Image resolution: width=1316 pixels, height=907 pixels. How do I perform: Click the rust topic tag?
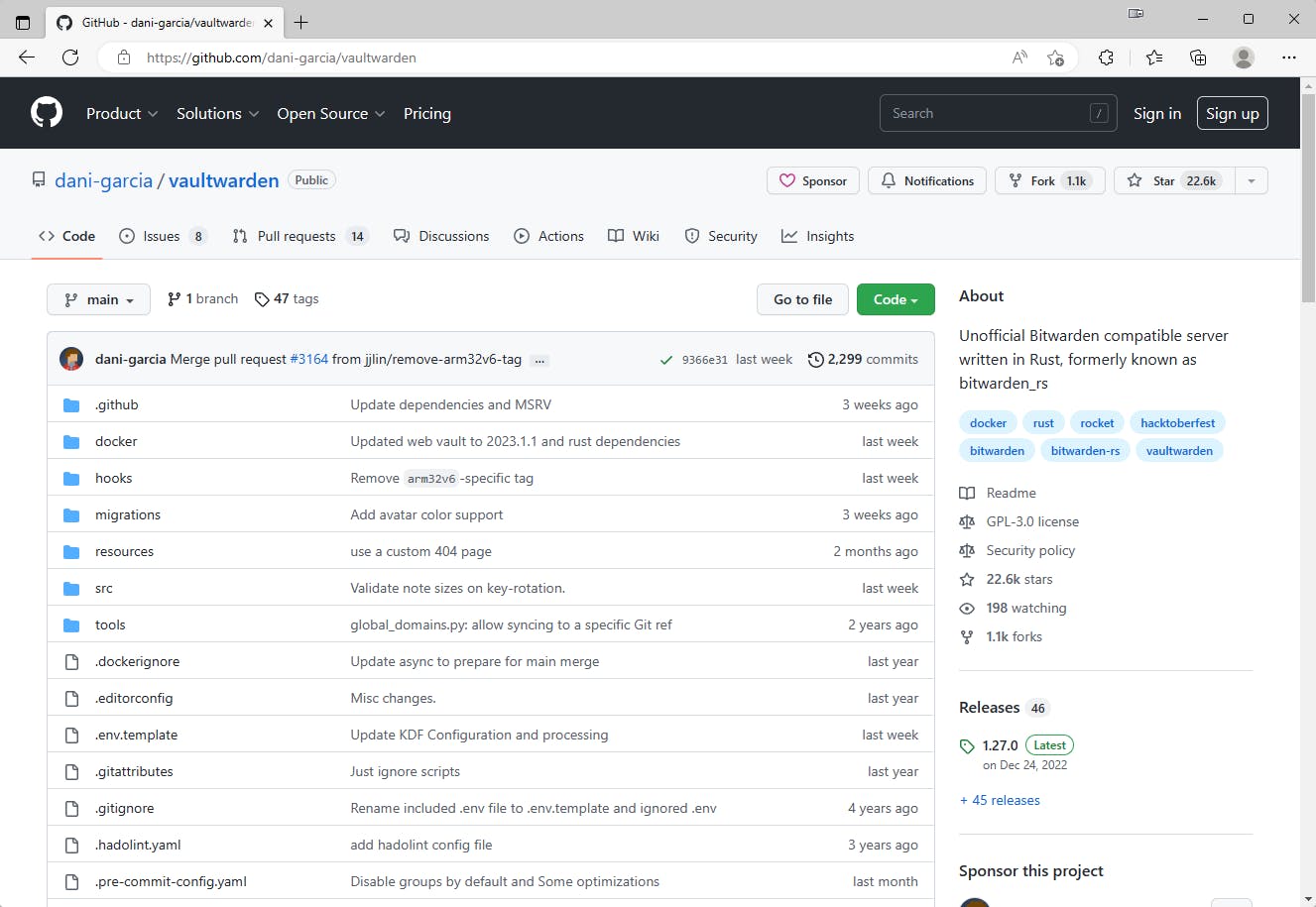1043,422
